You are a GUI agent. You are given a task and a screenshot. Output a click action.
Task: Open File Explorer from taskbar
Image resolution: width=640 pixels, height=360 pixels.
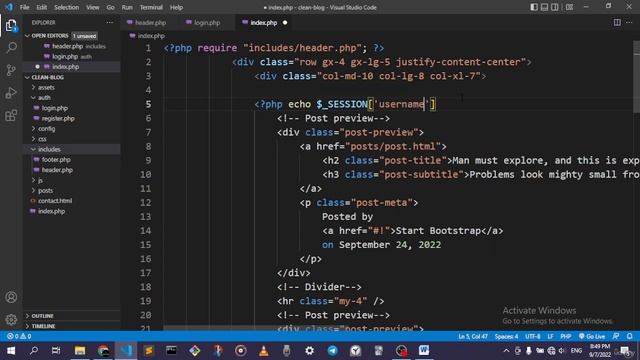(80, 351)
